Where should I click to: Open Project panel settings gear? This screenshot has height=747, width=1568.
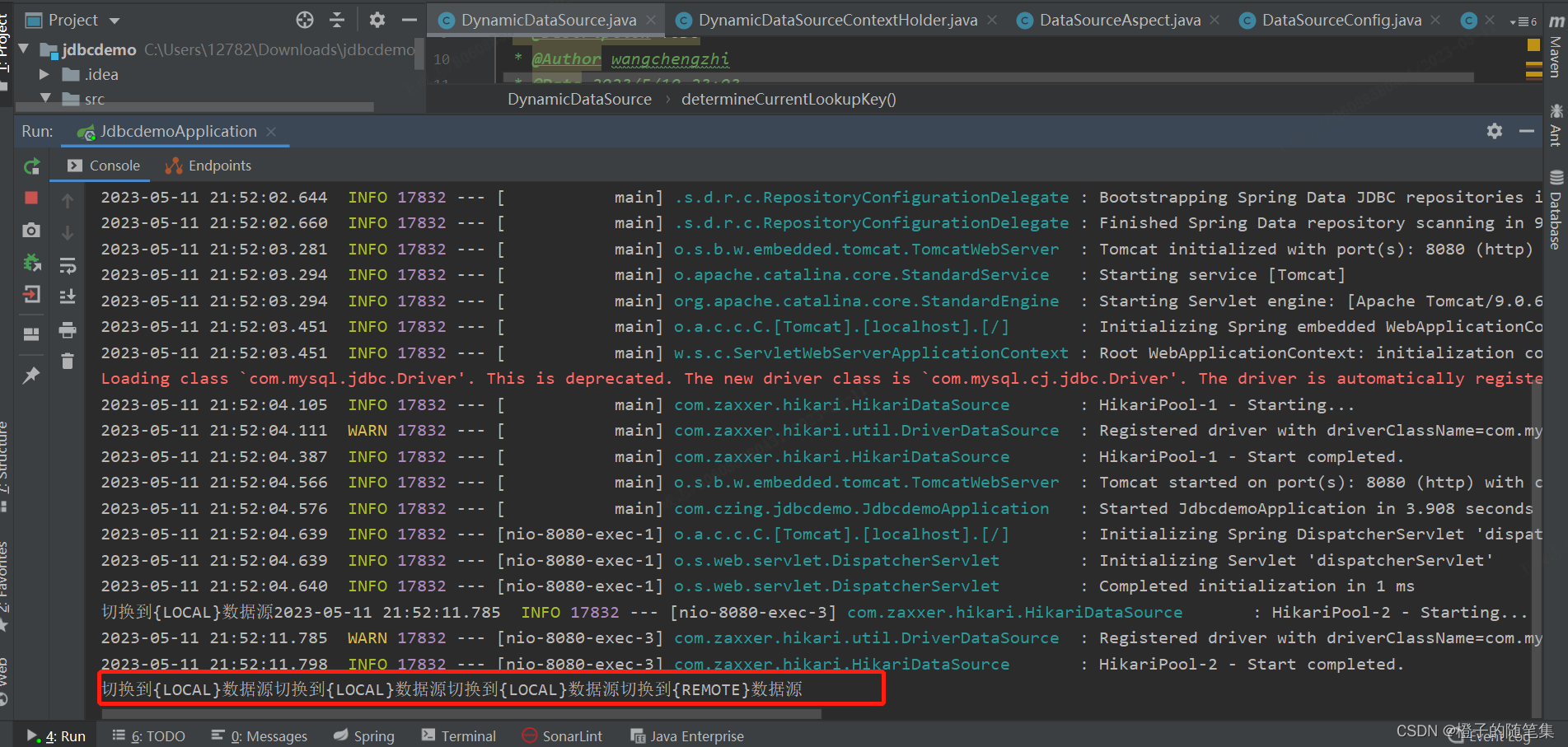[x=377, y=20]
